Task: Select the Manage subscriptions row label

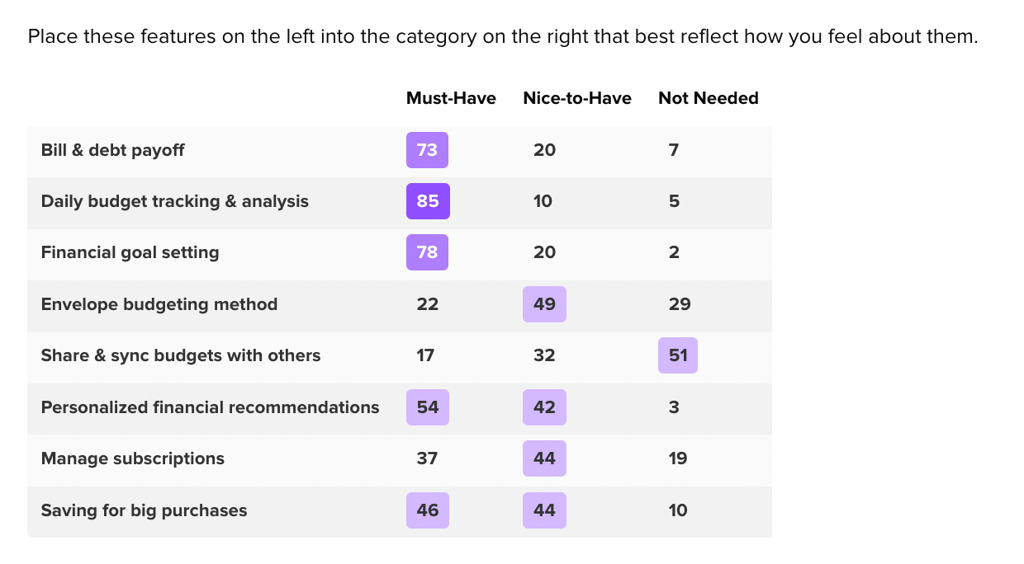Action: pyautogui.click(x=133, y=458)
